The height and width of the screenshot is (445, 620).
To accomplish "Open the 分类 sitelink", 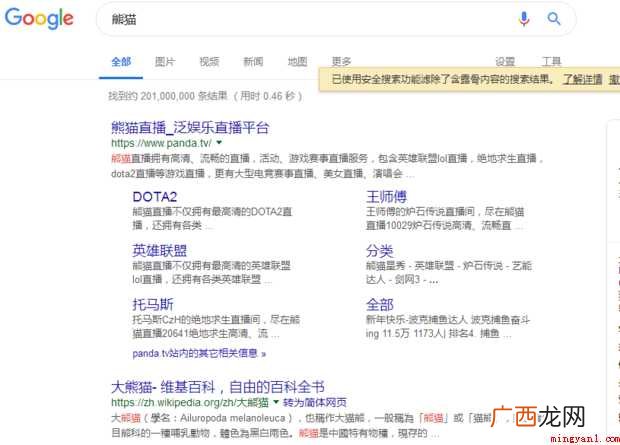I will click(380, 250).
